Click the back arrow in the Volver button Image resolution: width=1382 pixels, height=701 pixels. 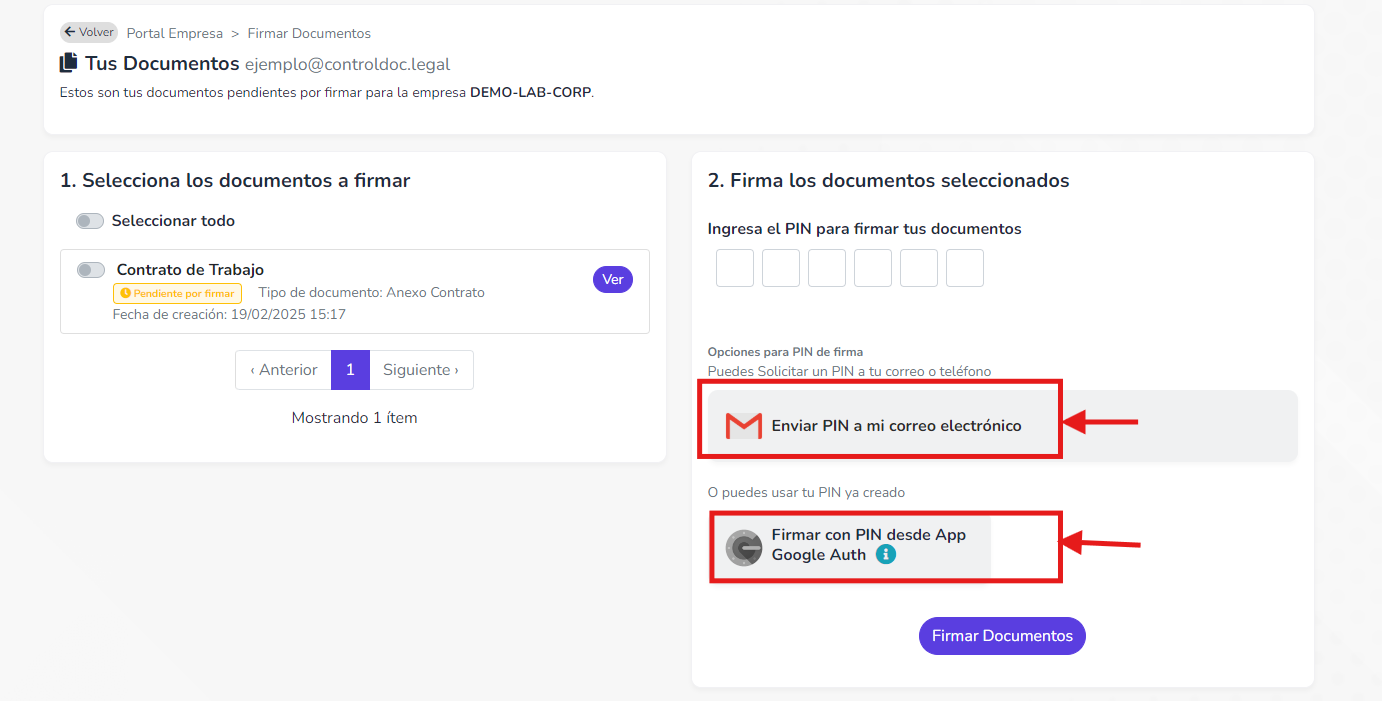click(x=69, y=32)
